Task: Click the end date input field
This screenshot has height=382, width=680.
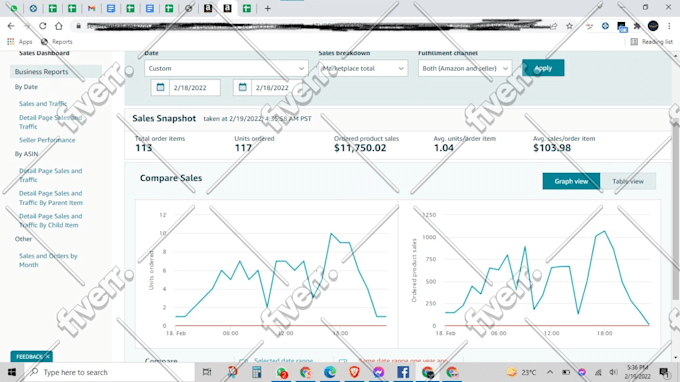Action: pyautogui.click(x=276, y=88)
